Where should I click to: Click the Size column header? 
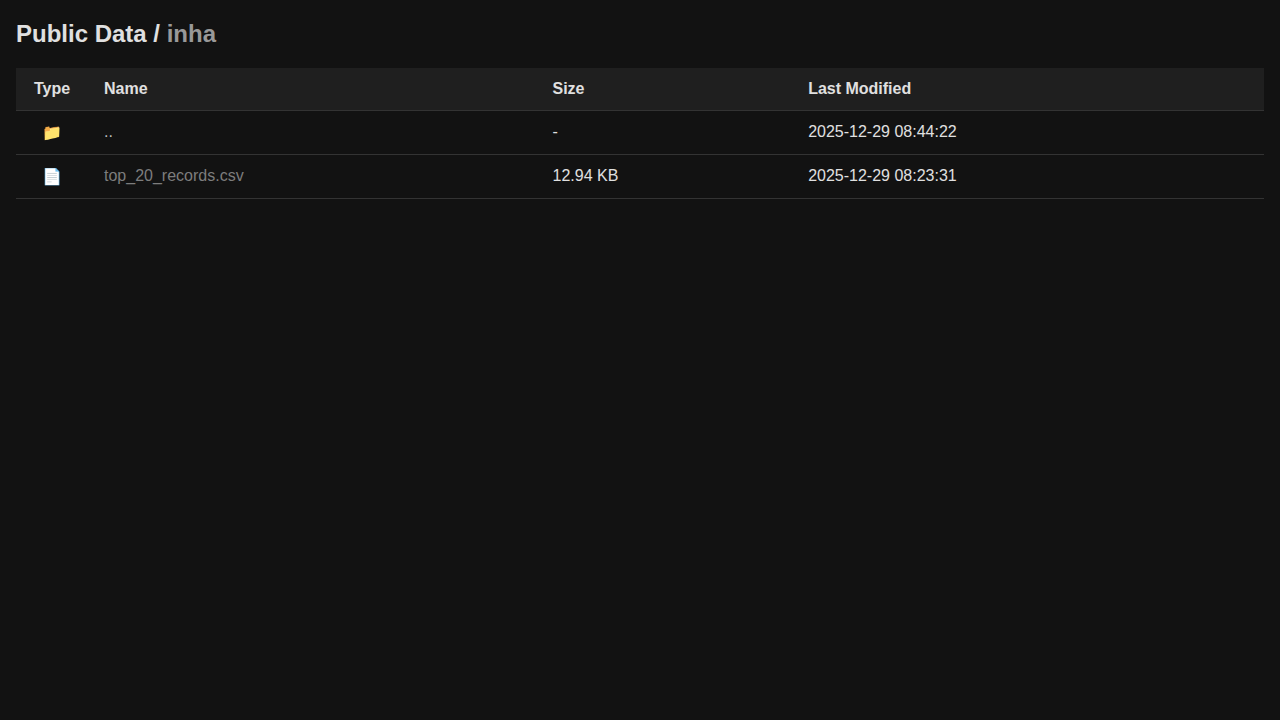(568, 89)
